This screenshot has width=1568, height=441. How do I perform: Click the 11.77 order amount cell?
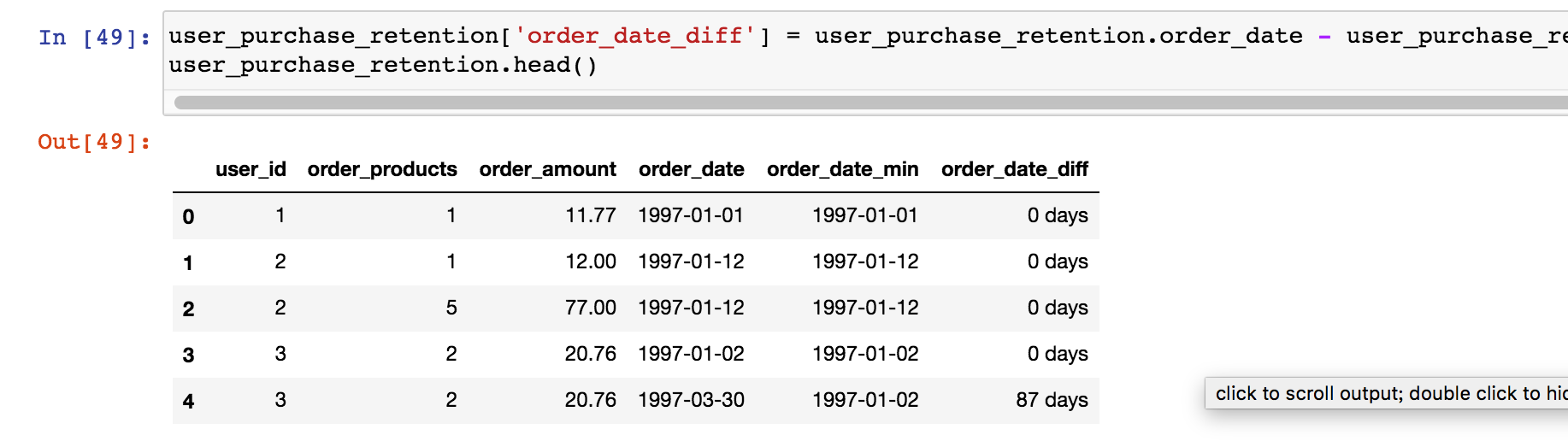590,215
